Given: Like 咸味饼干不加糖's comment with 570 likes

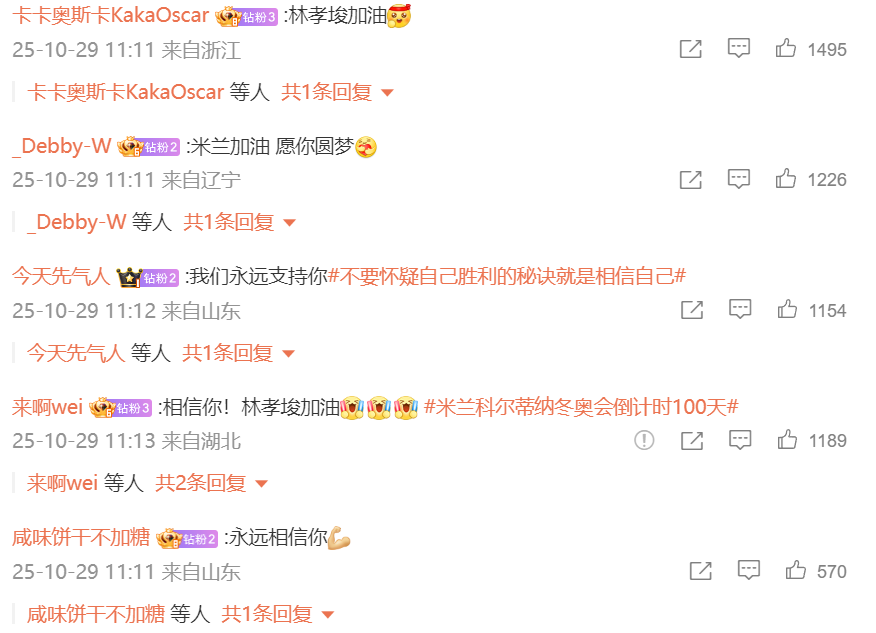Looking at the screenshot, I should (x=796, y=570).
